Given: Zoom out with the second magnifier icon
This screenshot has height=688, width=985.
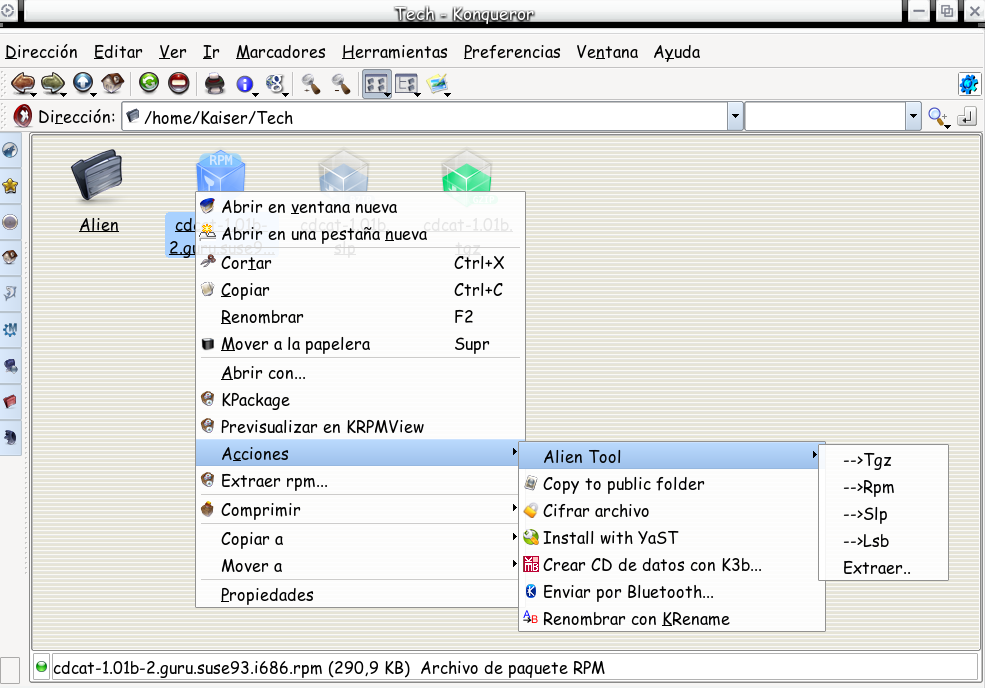Looking at the screenshot, I should click(340, 84).
